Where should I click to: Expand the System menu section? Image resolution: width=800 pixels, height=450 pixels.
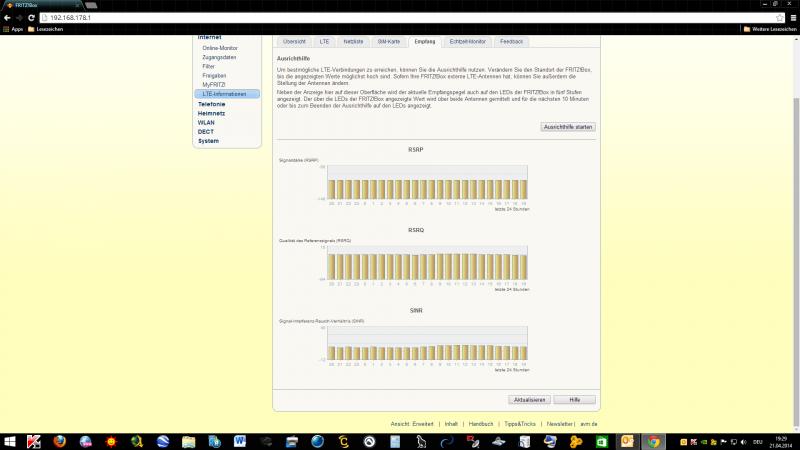click(x=208, y=141)
